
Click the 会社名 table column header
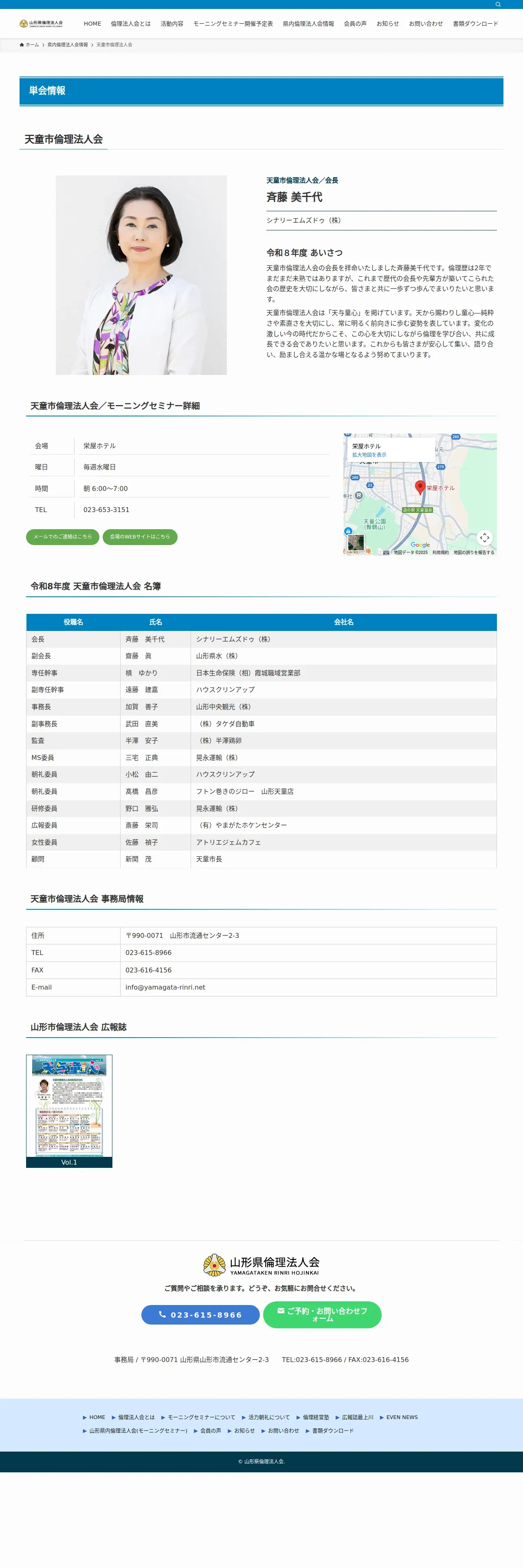coord(344,622)
